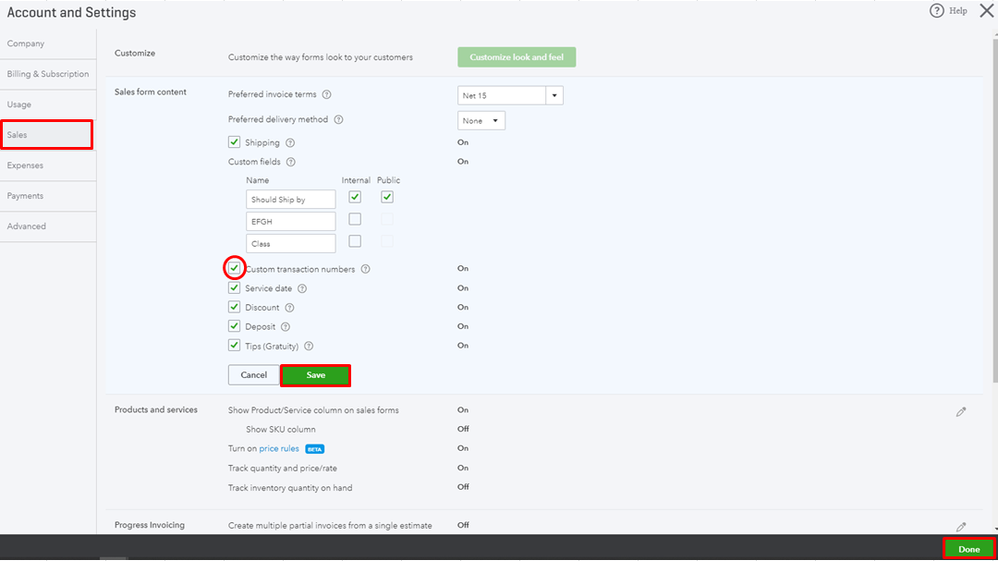Click the Help question mark icon

pyautogui.click(x=936, y=11)
